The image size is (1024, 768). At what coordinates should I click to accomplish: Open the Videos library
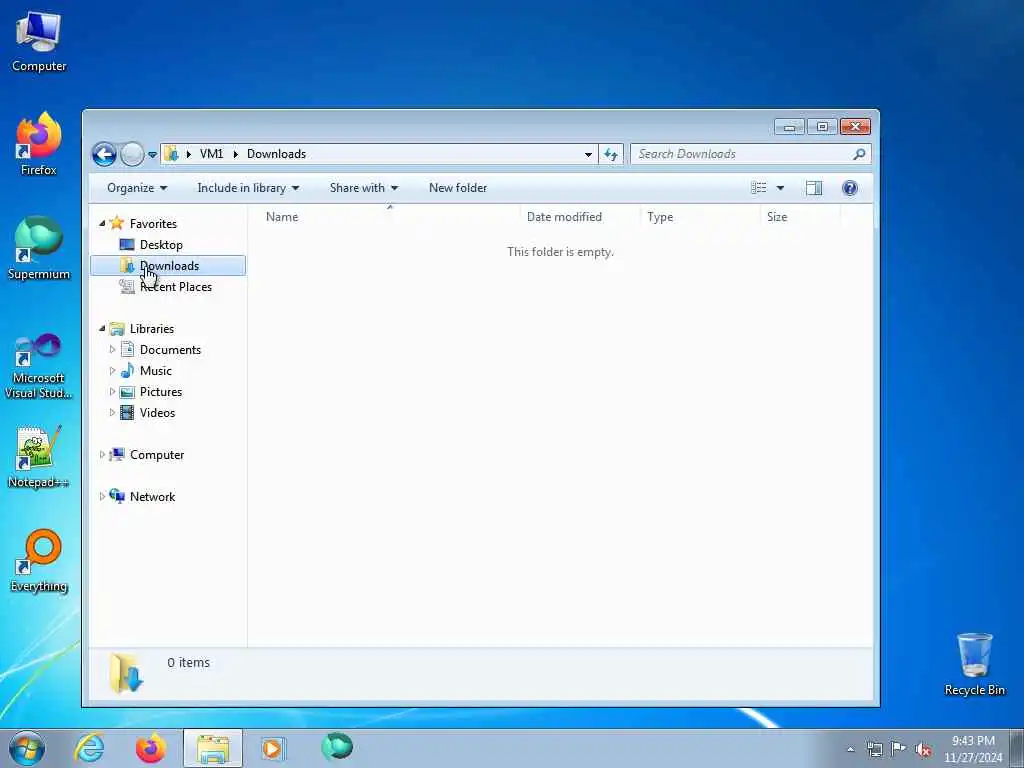coord(157,413)
